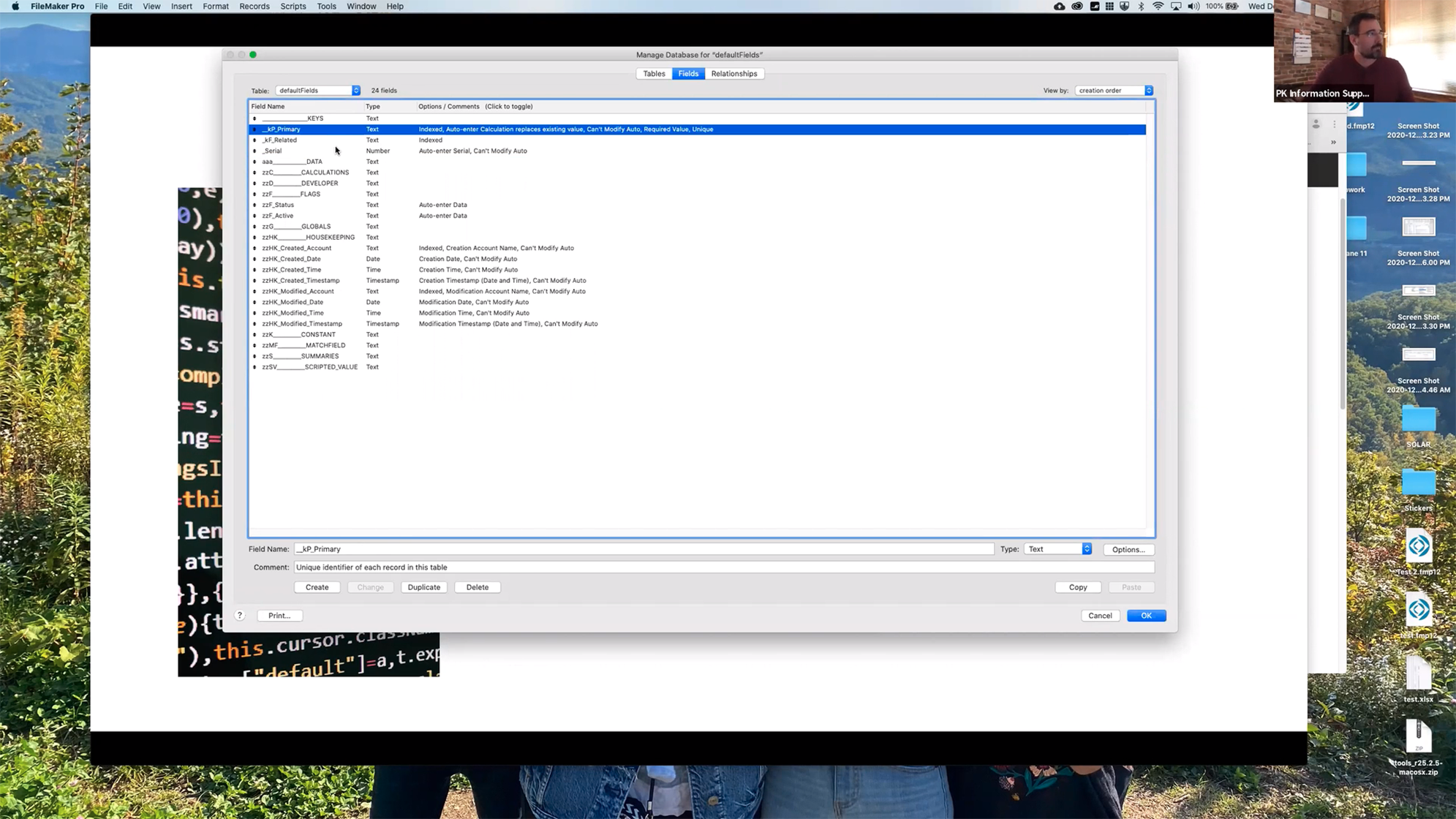This screenshot has width=1456, height=819.
Task: Select the zzSV SCRIPTED_VALUE field row
Action: pos(698,367)
